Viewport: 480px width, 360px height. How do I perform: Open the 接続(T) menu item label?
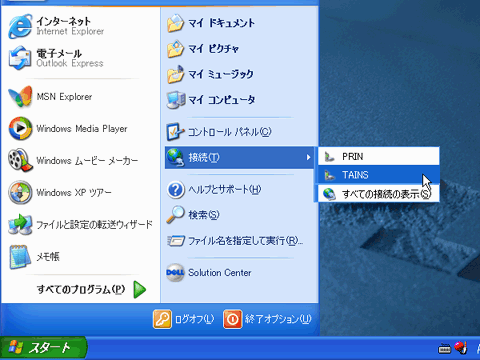[204, 157]
